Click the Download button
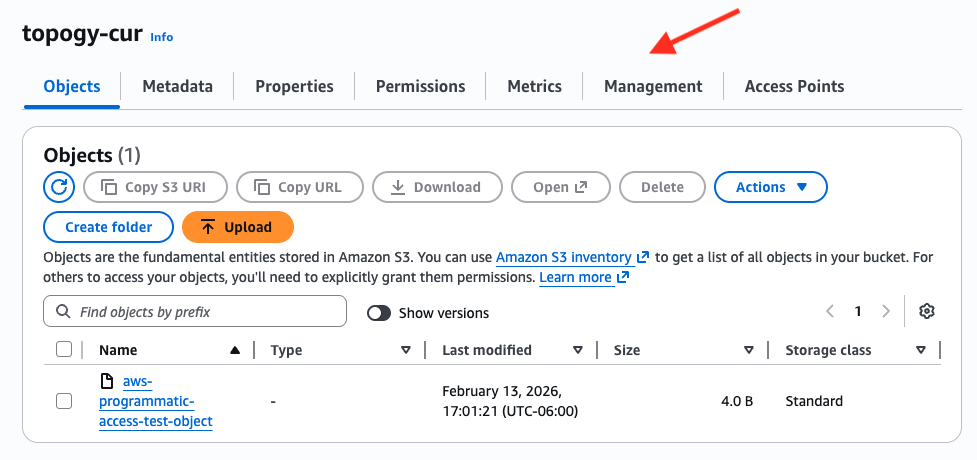 pyautogui.click(x=437, y=187)
